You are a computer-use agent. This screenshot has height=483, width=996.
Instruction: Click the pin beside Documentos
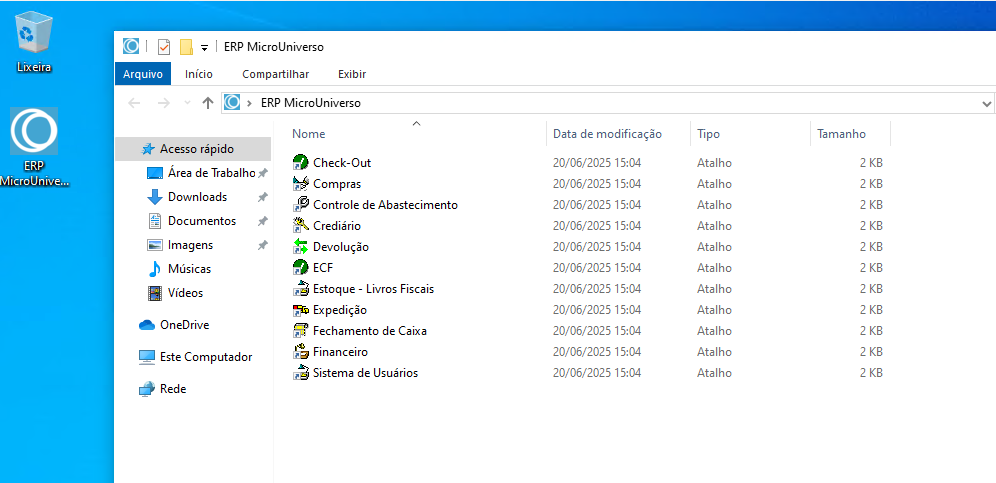tap(262, 221)
